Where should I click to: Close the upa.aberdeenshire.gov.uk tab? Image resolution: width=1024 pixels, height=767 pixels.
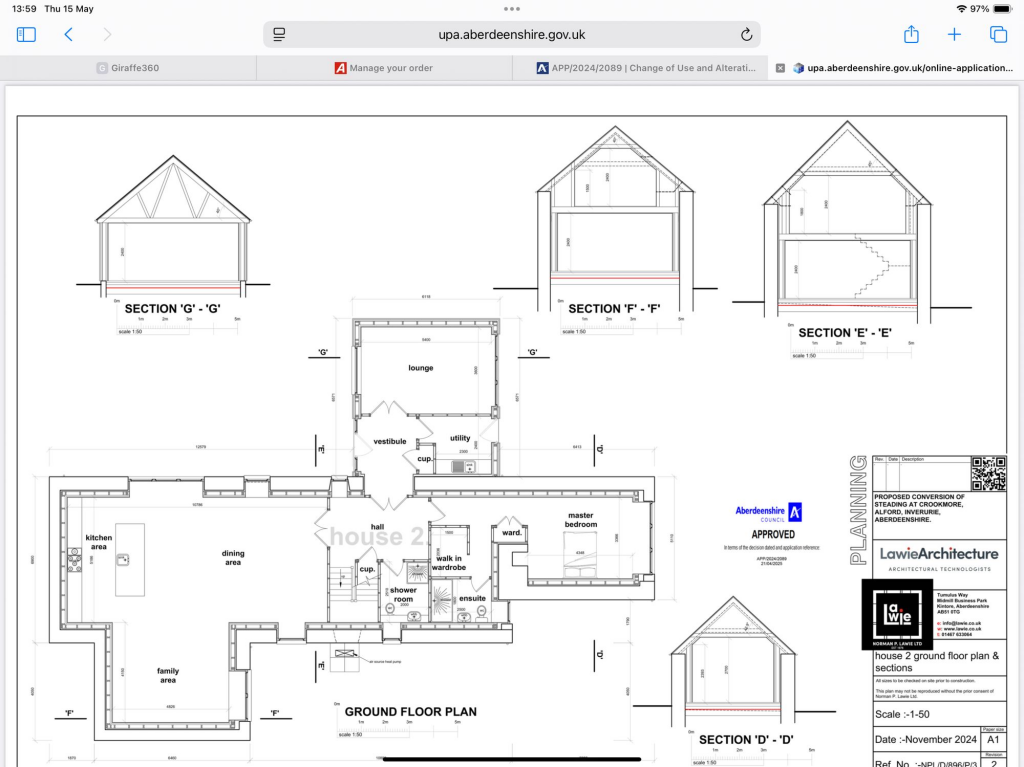[780, 68]
